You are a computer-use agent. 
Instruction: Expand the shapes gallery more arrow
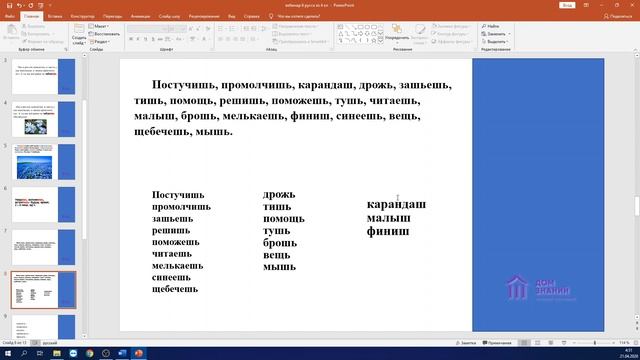click(x=381, y=41)
